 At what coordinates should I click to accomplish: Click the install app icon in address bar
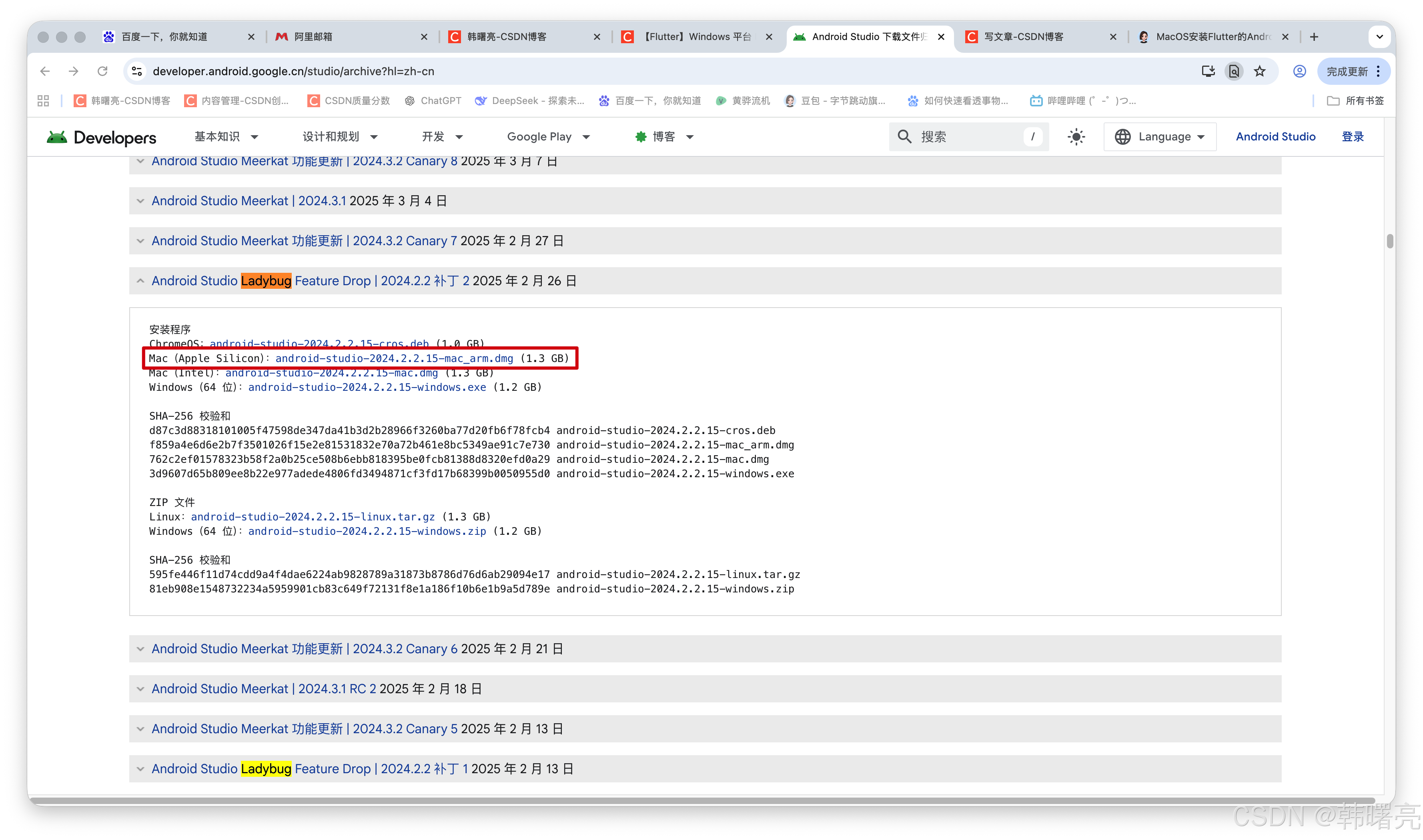pyautogui.click(x=1208, y=71)
